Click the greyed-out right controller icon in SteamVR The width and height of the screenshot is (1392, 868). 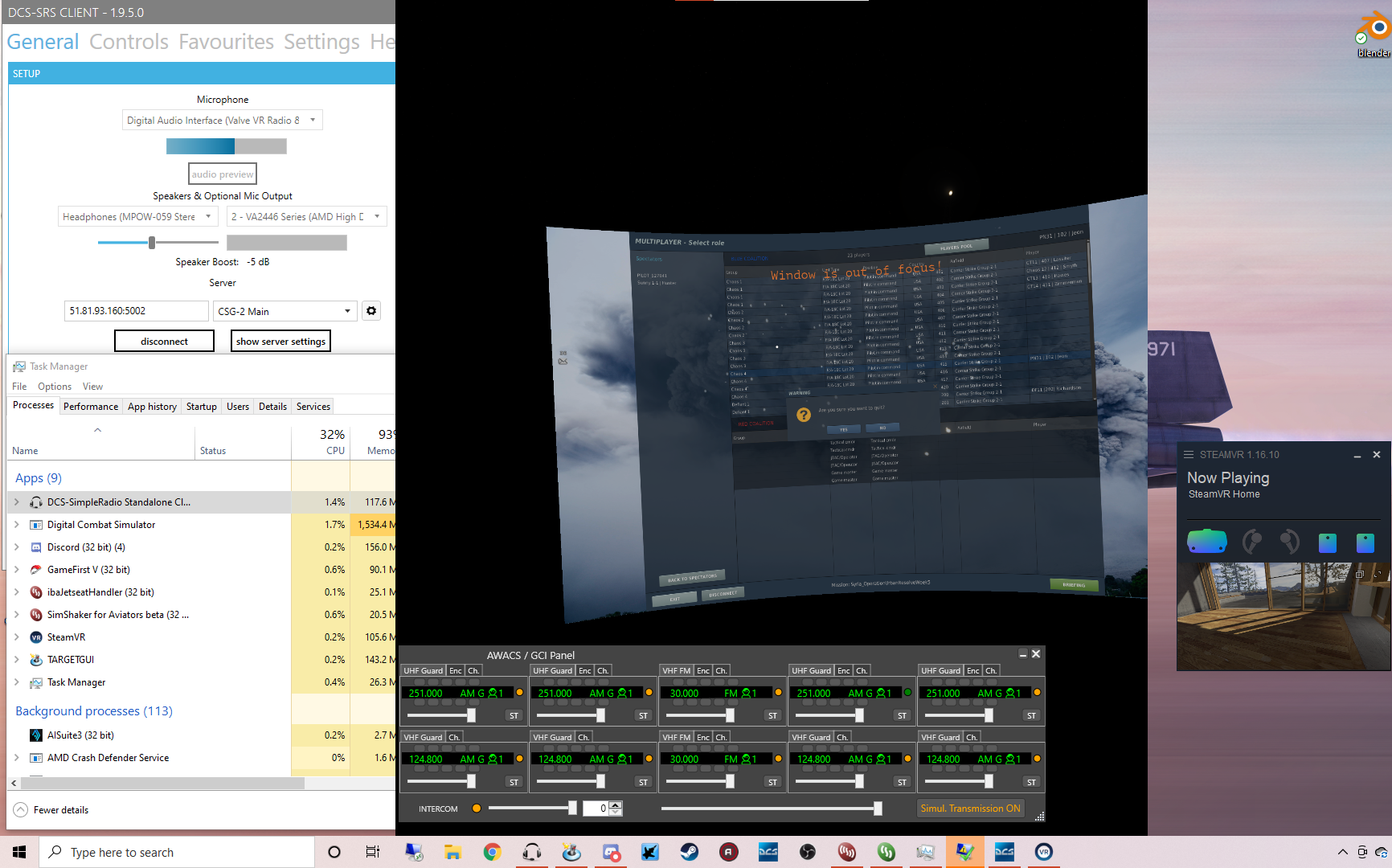tap(1288, 542)
